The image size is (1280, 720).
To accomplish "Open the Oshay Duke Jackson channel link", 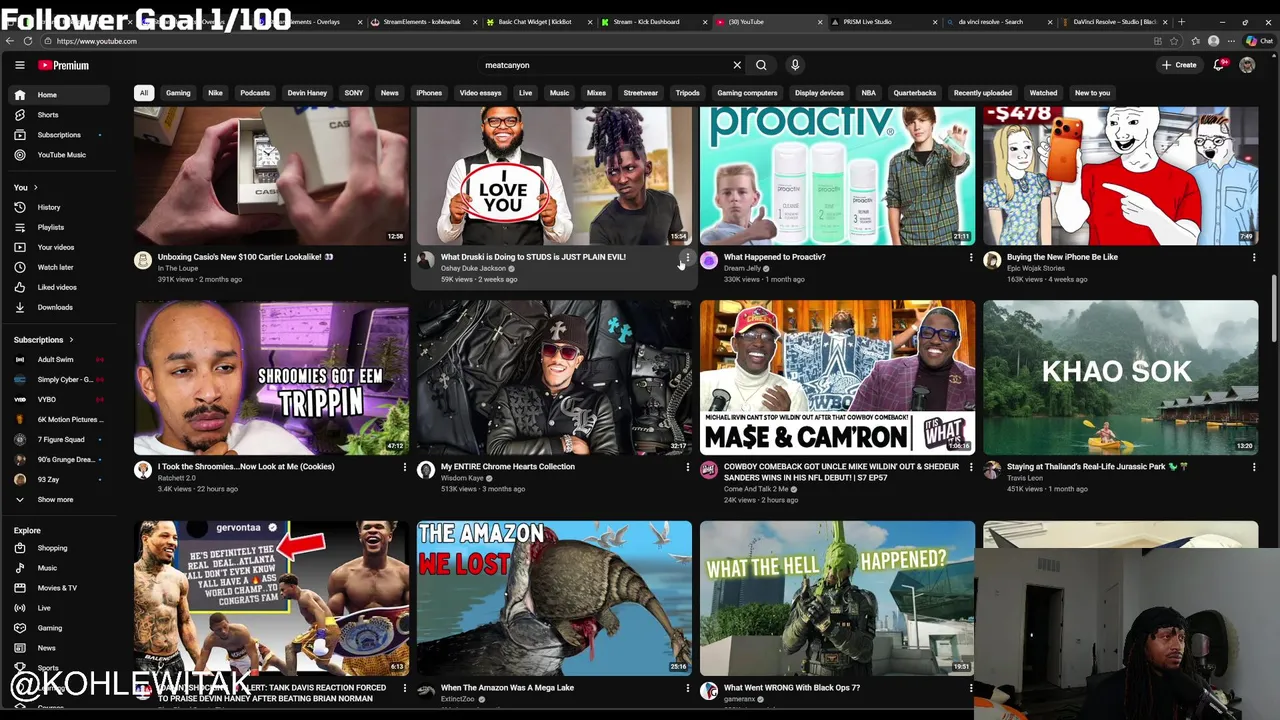I will [473, 268].
